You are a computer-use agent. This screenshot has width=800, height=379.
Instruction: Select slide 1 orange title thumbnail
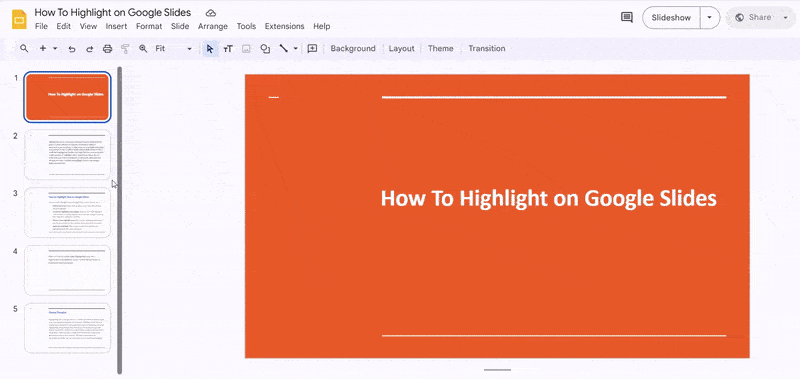(x=67, y=97)
